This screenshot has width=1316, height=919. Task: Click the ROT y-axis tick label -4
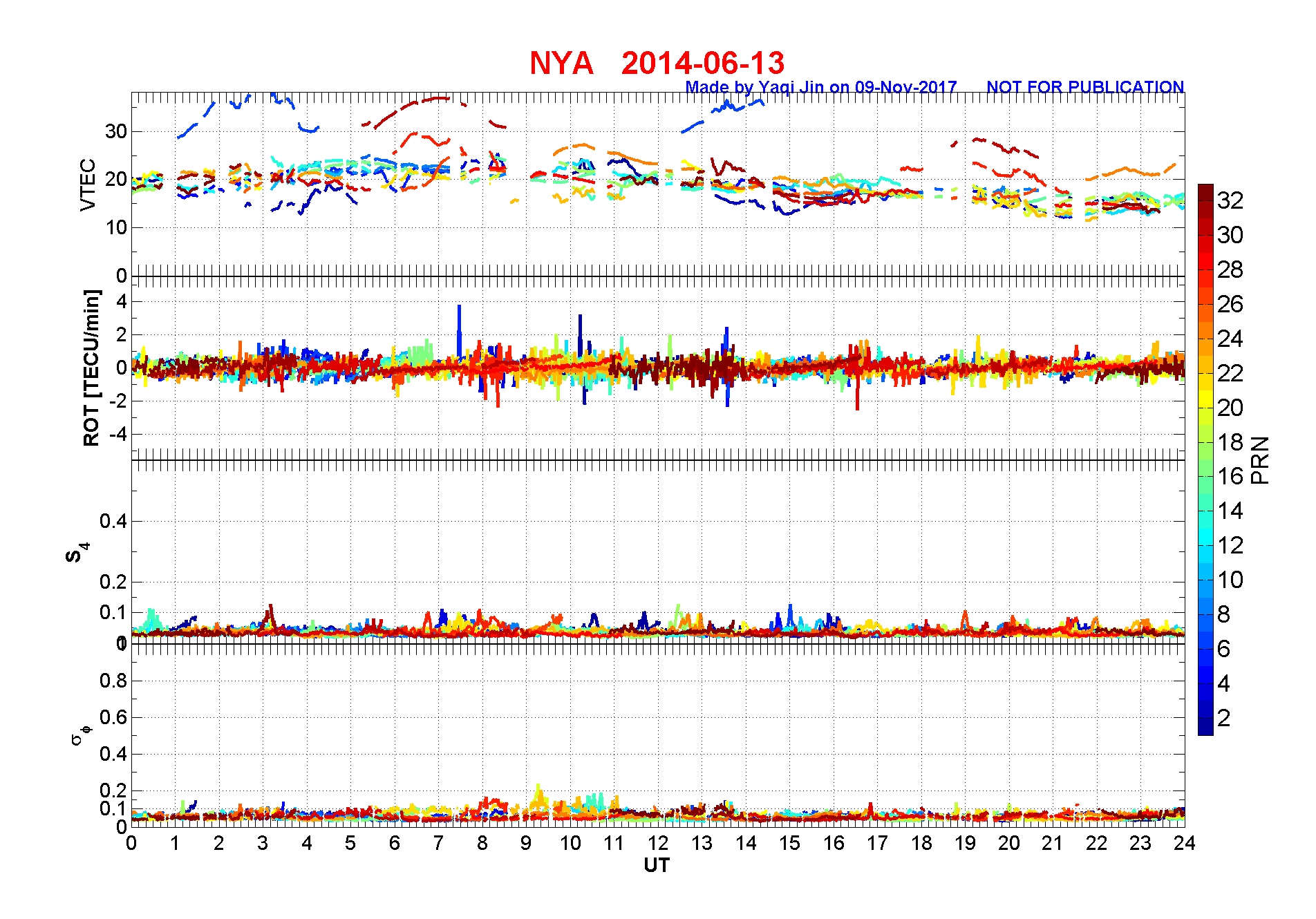tap(117, 434)
